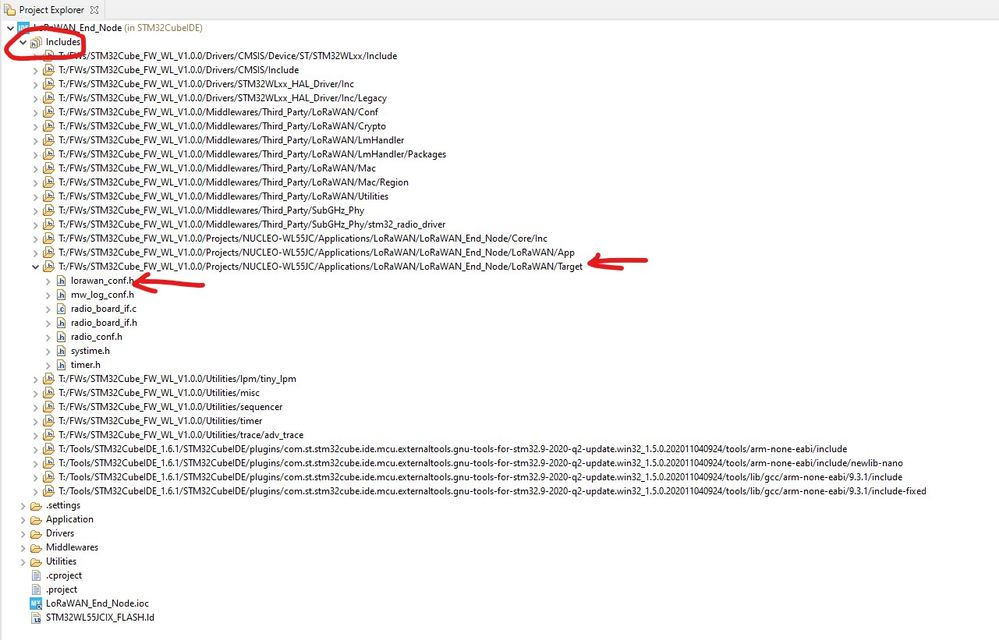
Task: Click the Application folder icon
Action: tap(36, 520)
